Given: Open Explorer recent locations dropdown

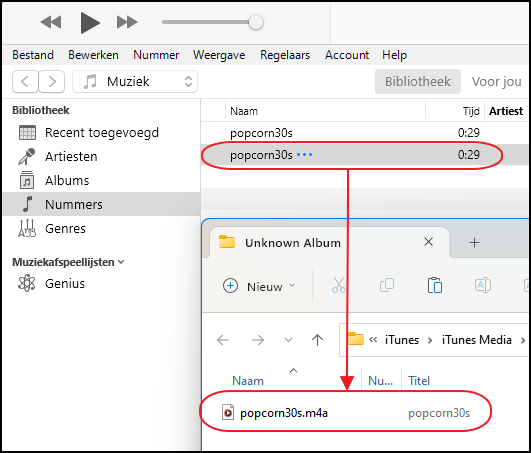Looking at the screenshot, I should (x=288, y=340).
